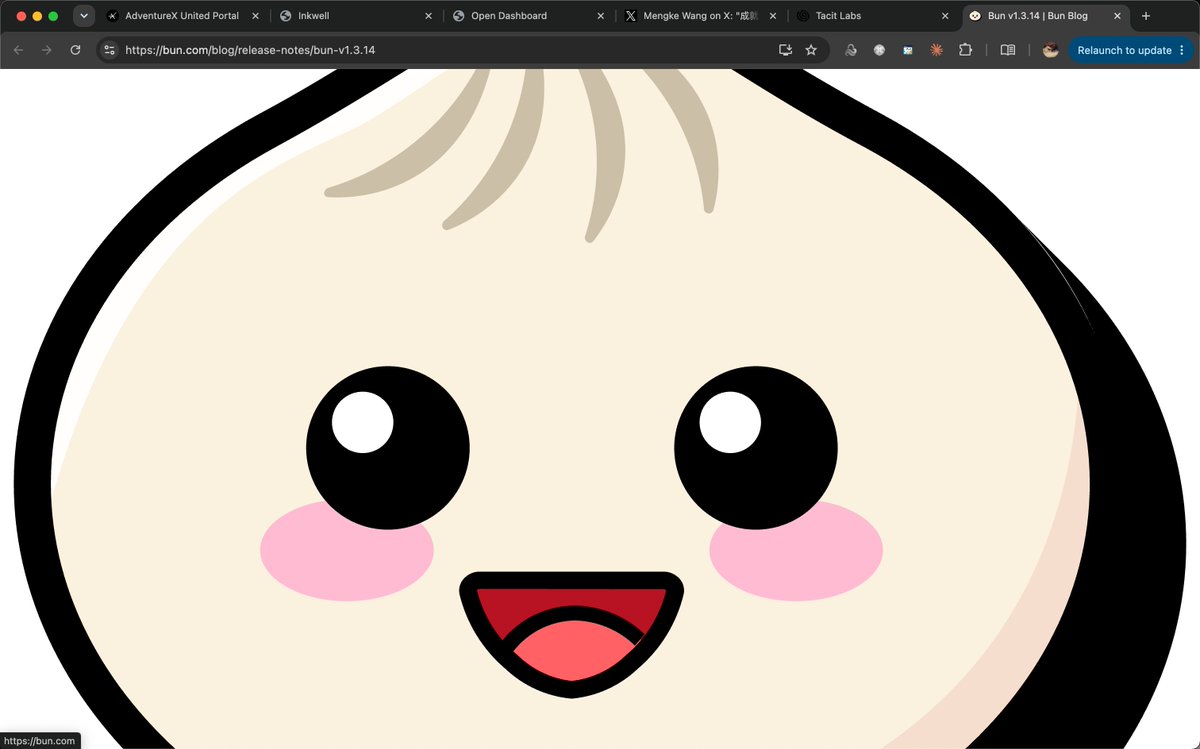Click Relaunch to update button
The width and height of the screenshot is (1200, 749).
(x=1124, y=50)
